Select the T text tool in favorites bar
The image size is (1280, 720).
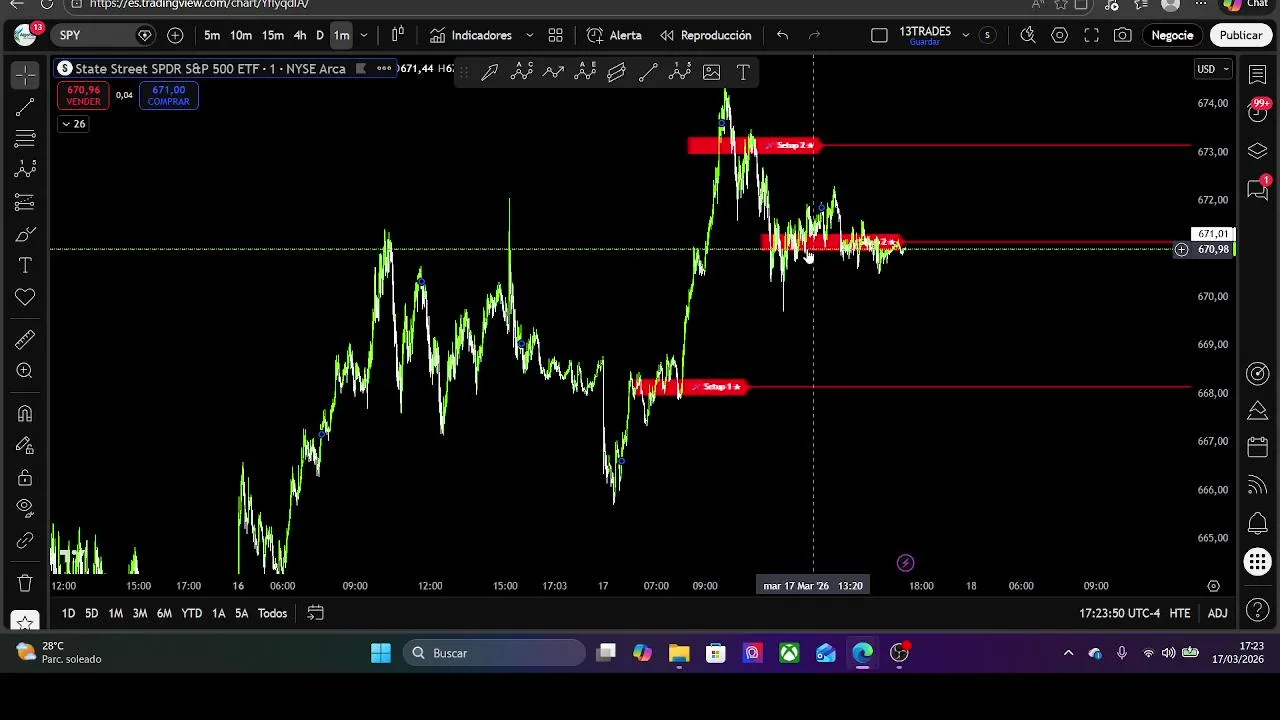(743, 72)
